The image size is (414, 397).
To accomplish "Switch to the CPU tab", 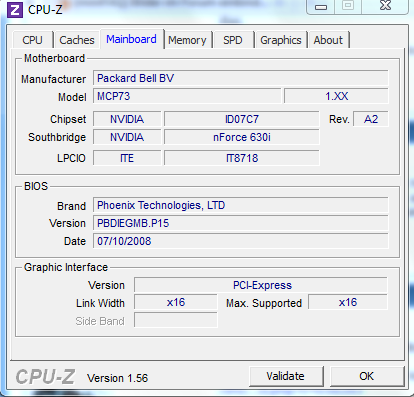I will 32,40.
